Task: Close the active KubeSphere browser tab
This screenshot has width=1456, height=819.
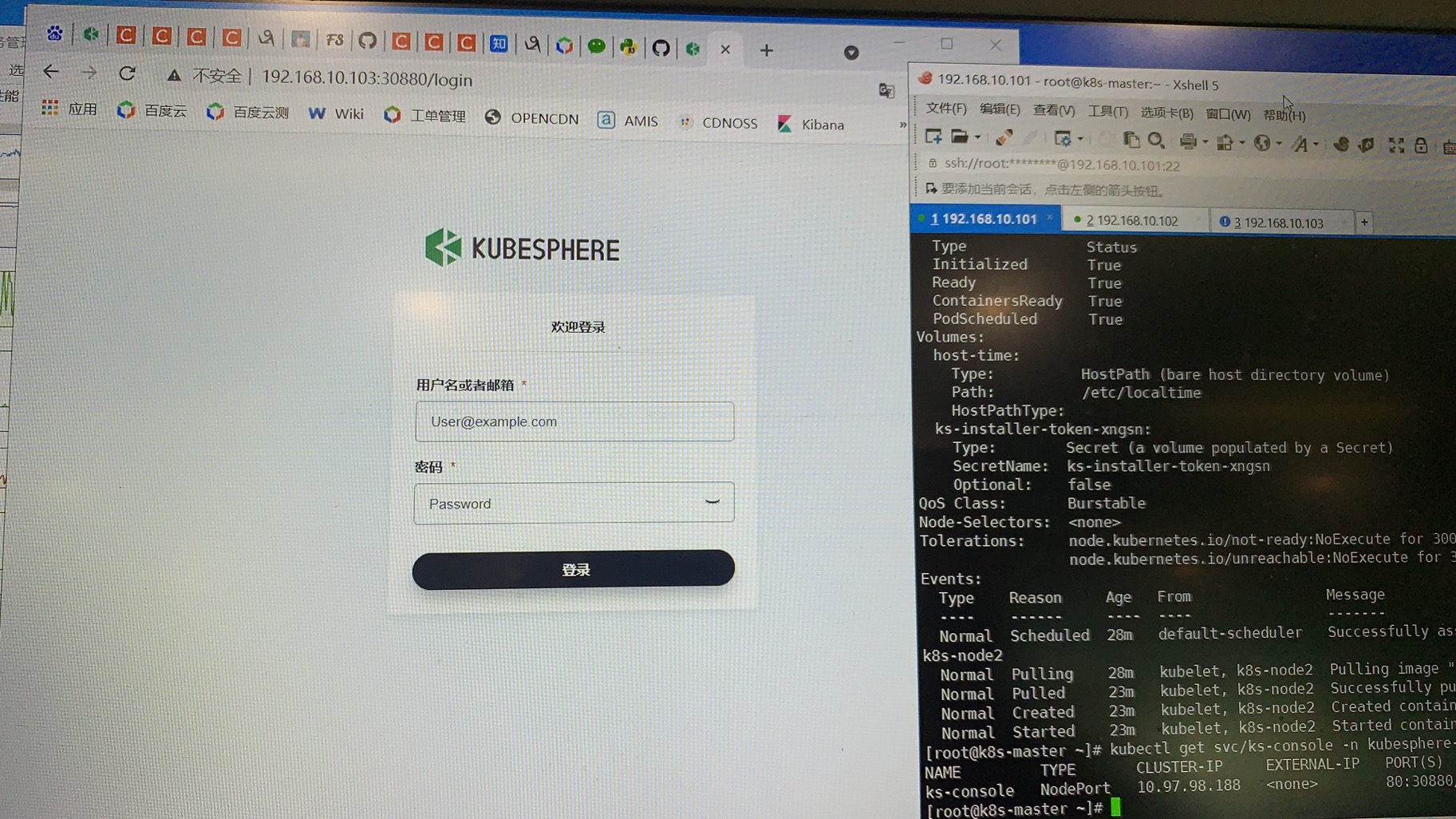Action: coord(725,49)
